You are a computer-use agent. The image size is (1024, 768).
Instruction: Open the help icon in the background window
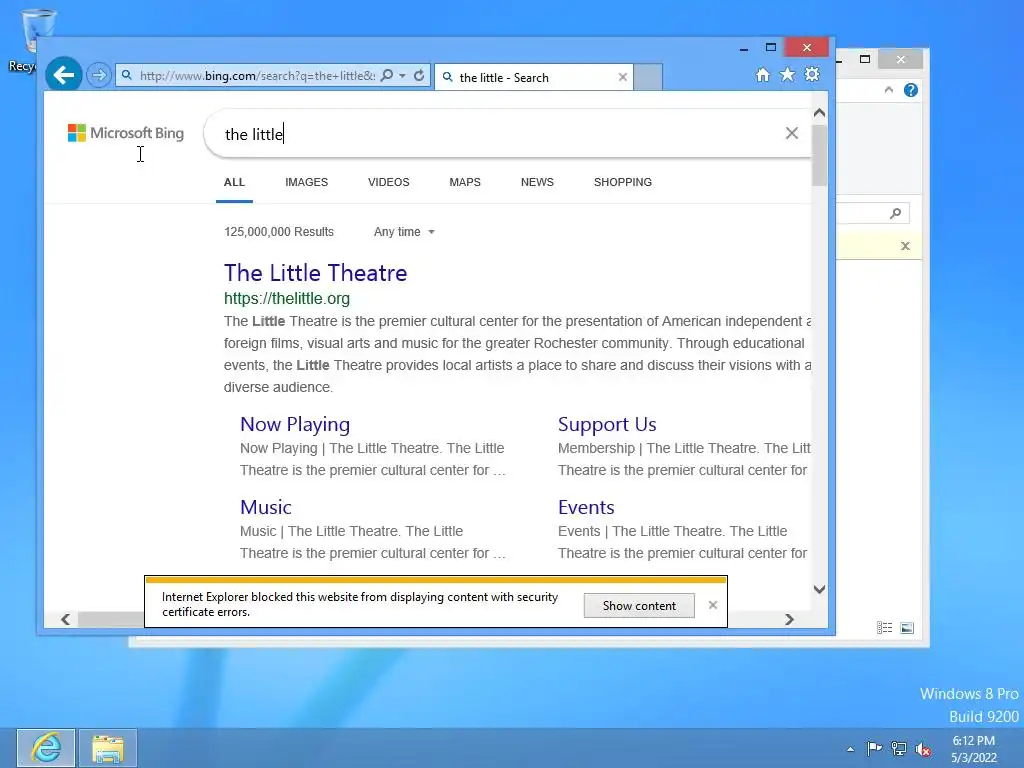pyautogui.click(x=910, y=90)
